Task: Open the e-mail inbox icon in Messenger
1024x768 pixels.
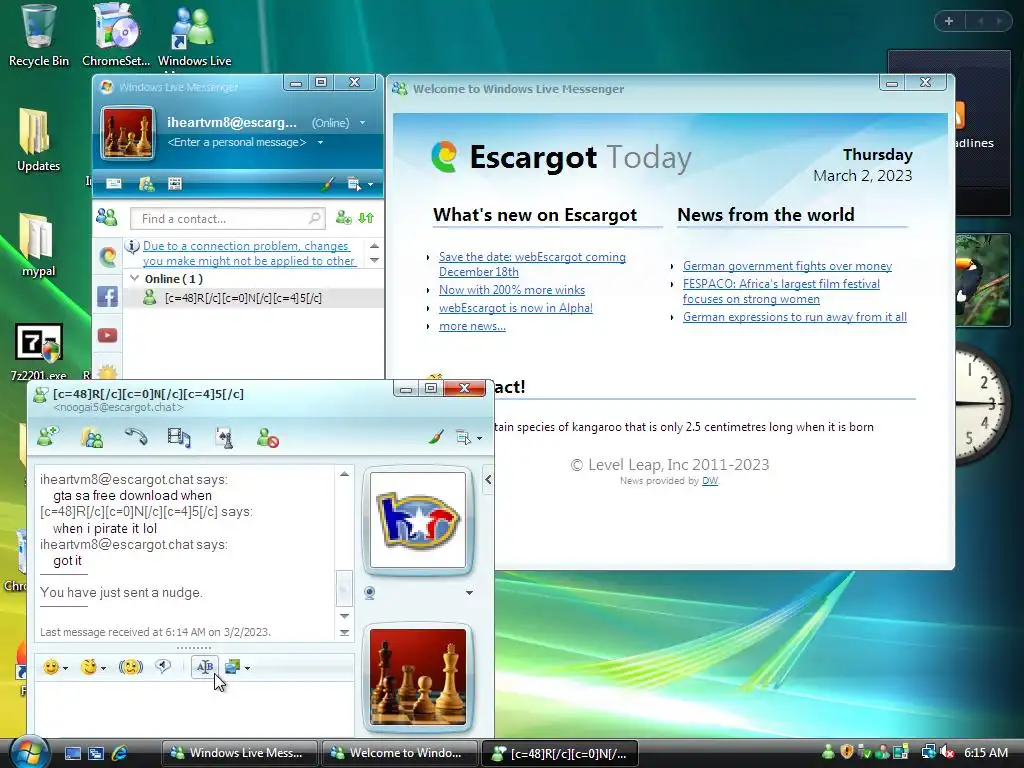Action: (x=114, y=184)
